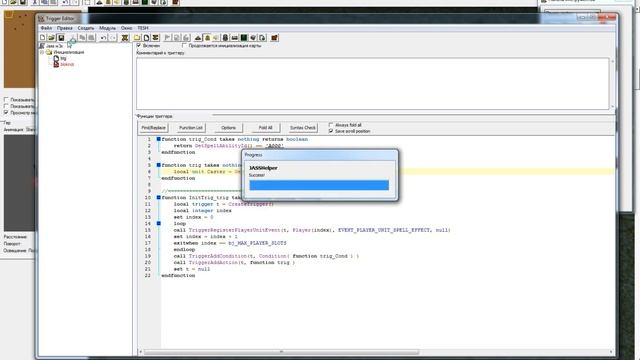Open the AI Editor module icon
Image resolution: width=640 pixels, height=360 pixels.
tap(244, 38)
